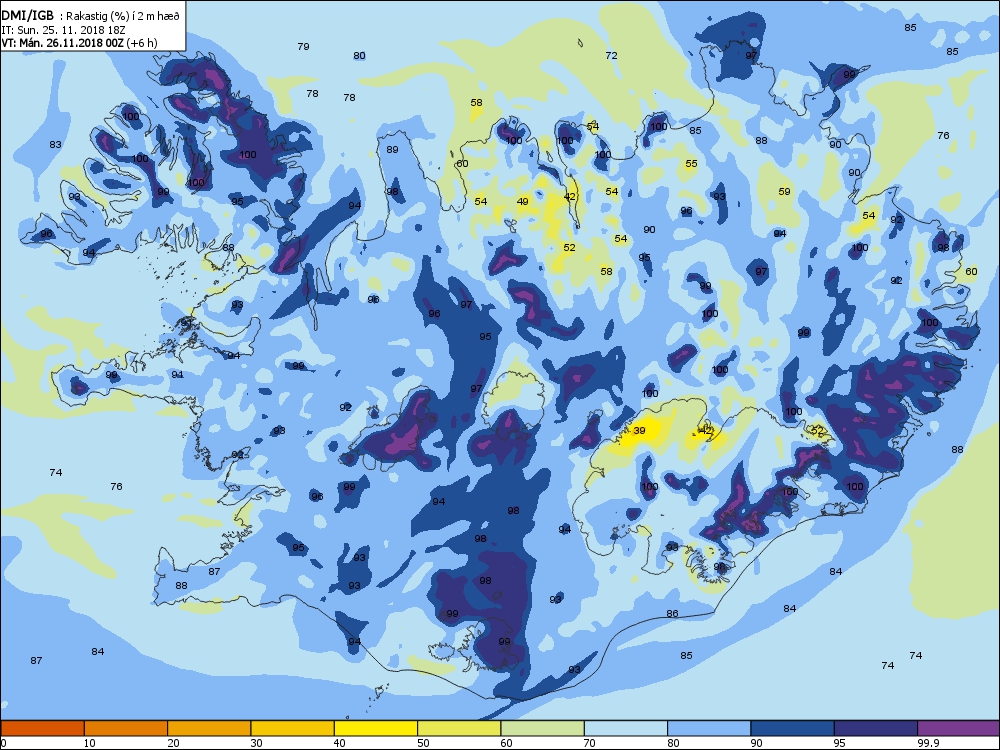The height and width of the screenshot is (750, 1000).
Task: Click the medium blue 80–90 legend swatch
Action: point(709,728)
